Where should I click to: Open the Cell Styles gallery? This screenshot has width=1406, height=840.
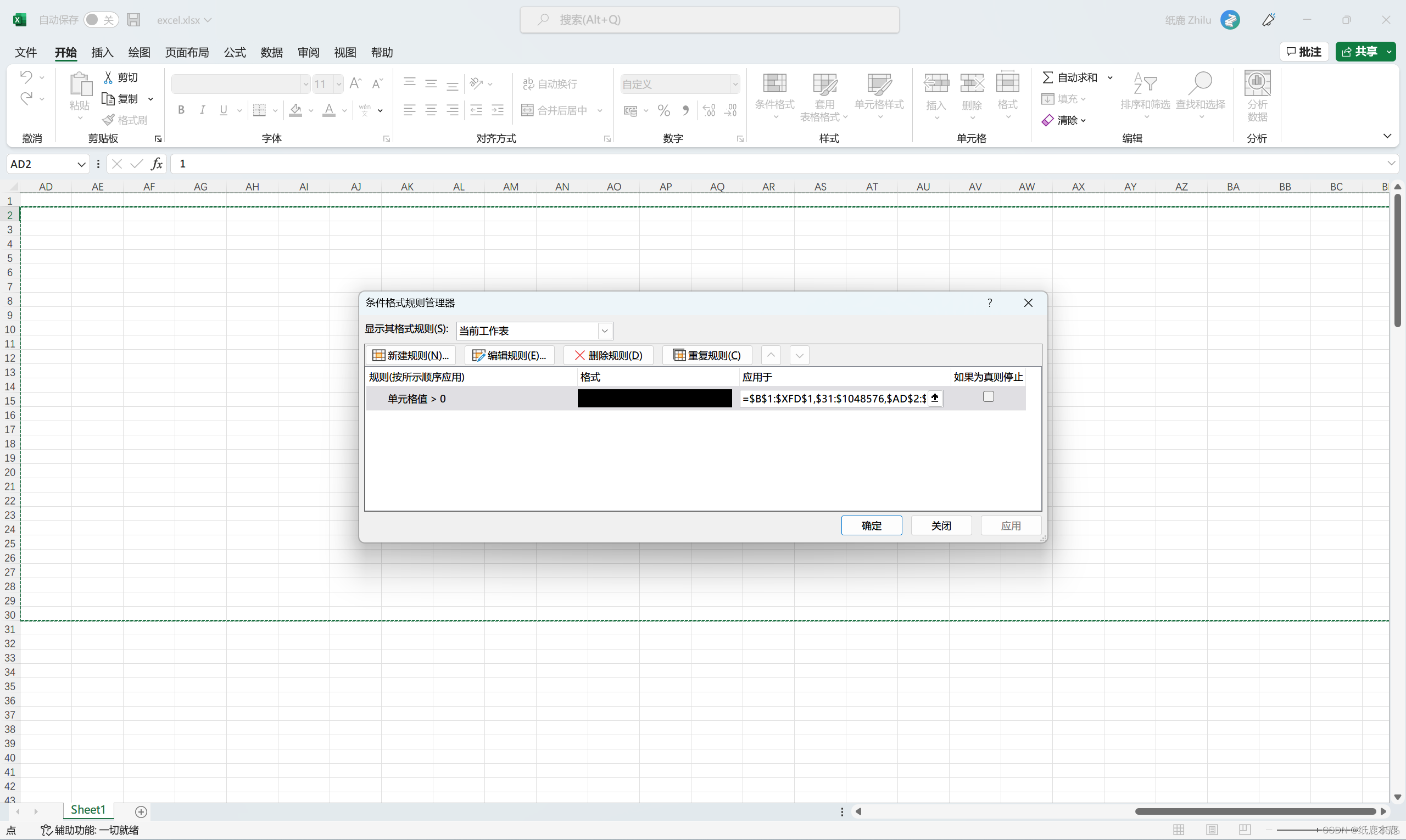point(879,94)
